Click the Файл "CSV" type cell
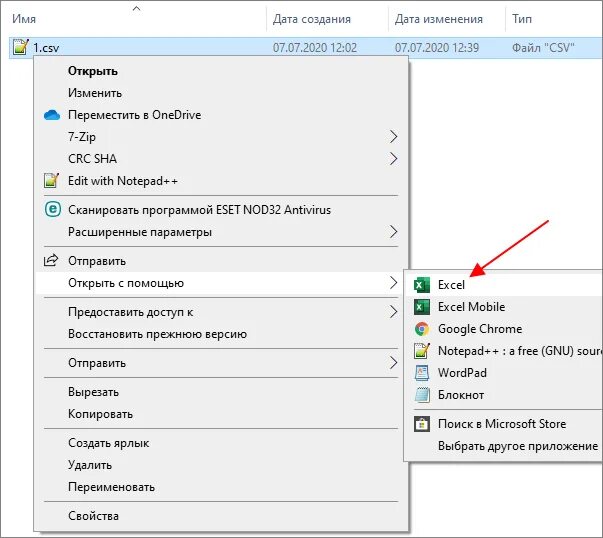This screenshot has width=603, height=538. point(543,48)
